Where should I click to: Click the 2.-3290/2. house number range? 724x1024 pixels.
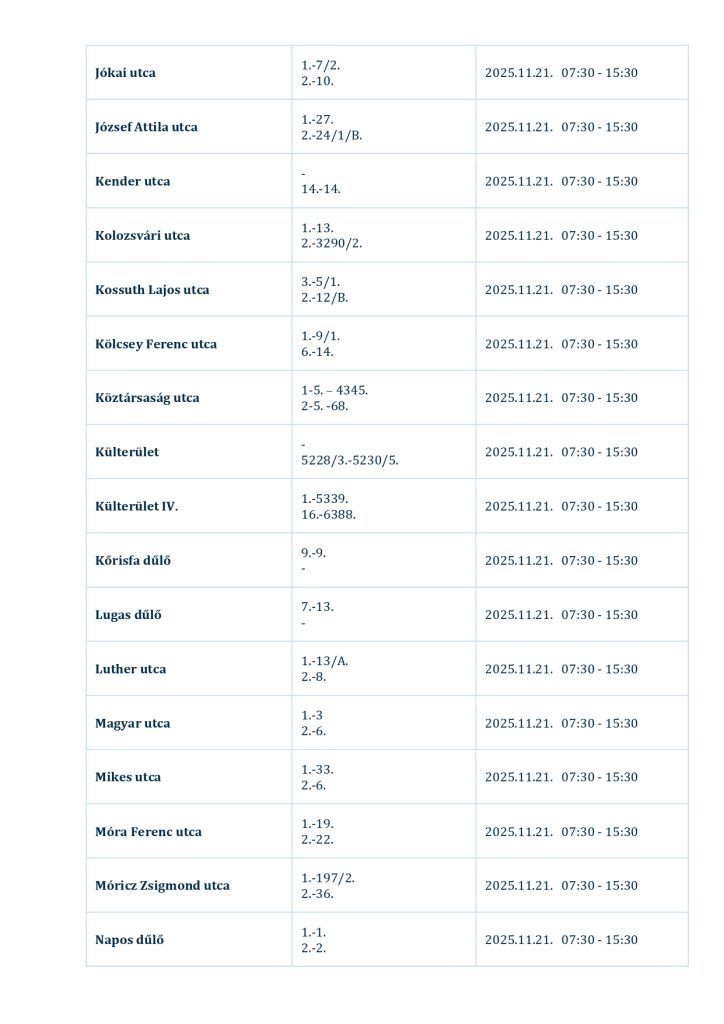(x=331, y=244)
